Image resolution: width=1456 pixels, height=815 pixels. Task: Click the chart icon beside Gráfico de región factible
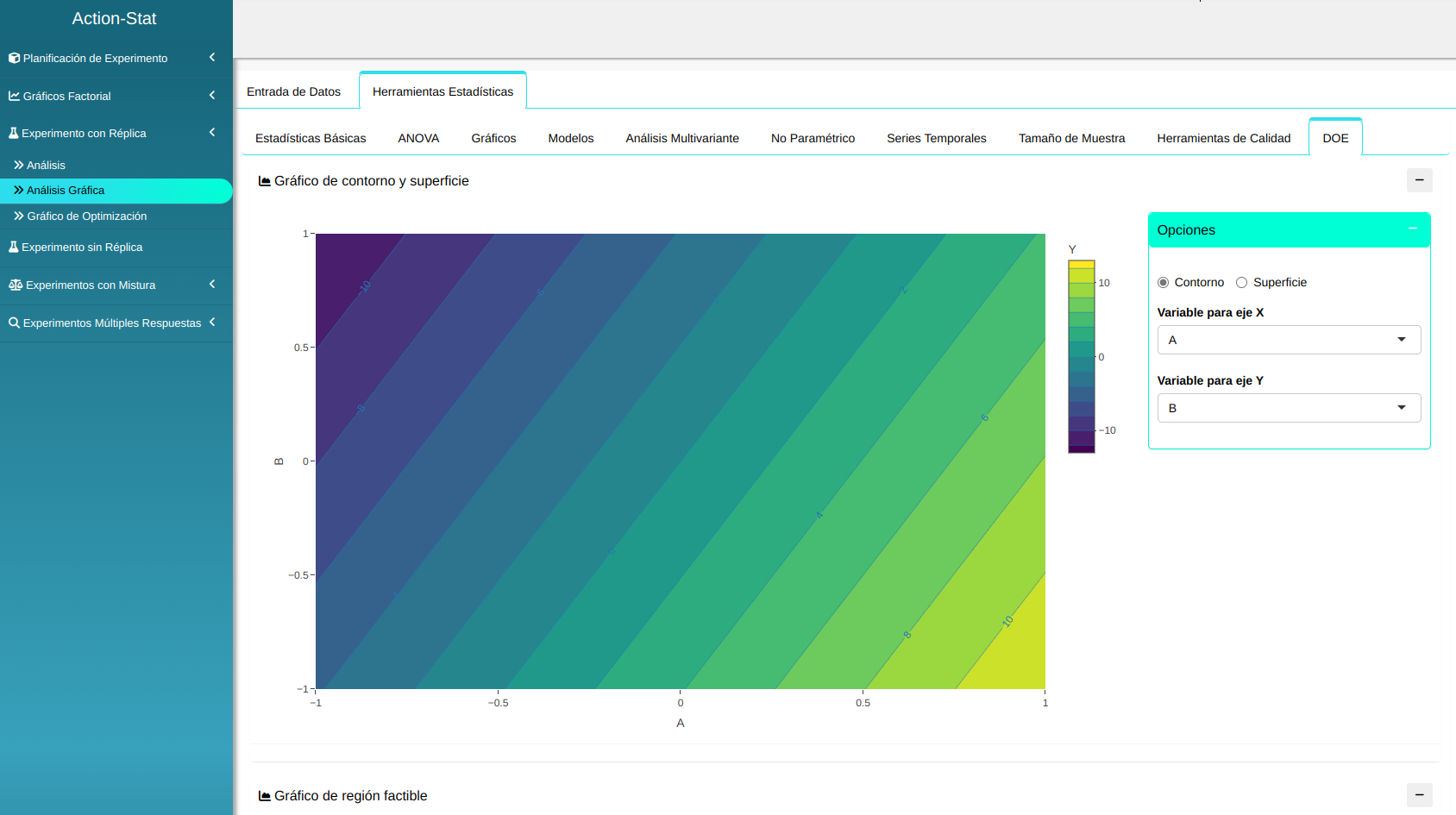coord(265,796)
